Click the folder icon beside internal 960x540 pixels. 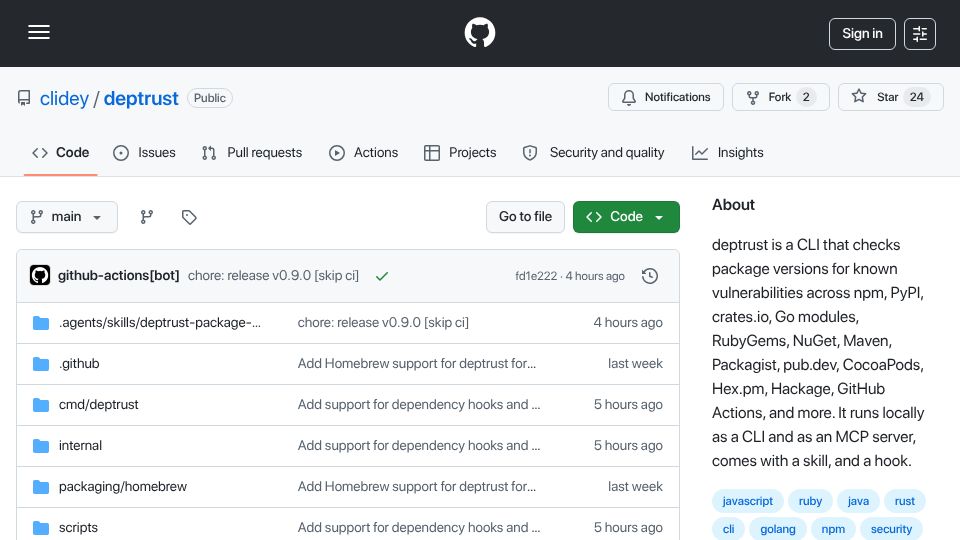[40, 446]
